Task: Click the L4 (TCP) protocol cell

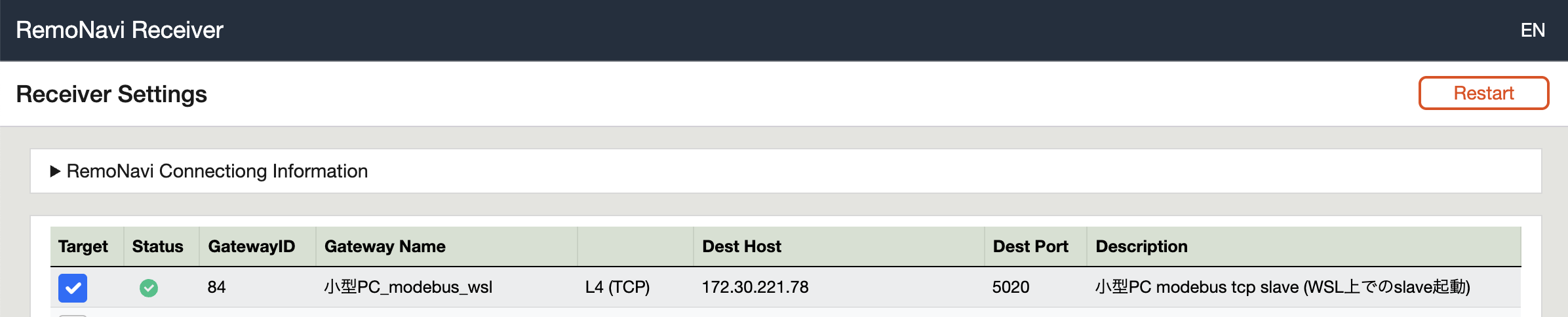Action: (617, 287)
